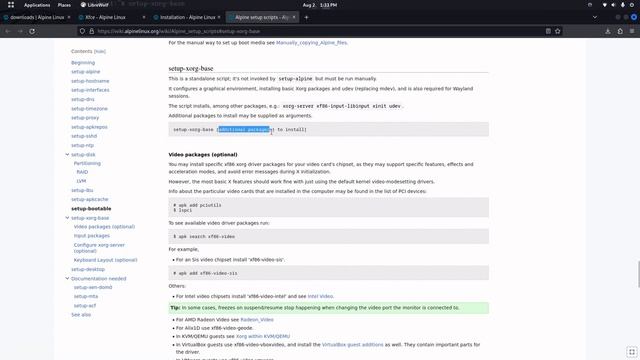Open the browser hamburger menu

[x=632, y=31]
